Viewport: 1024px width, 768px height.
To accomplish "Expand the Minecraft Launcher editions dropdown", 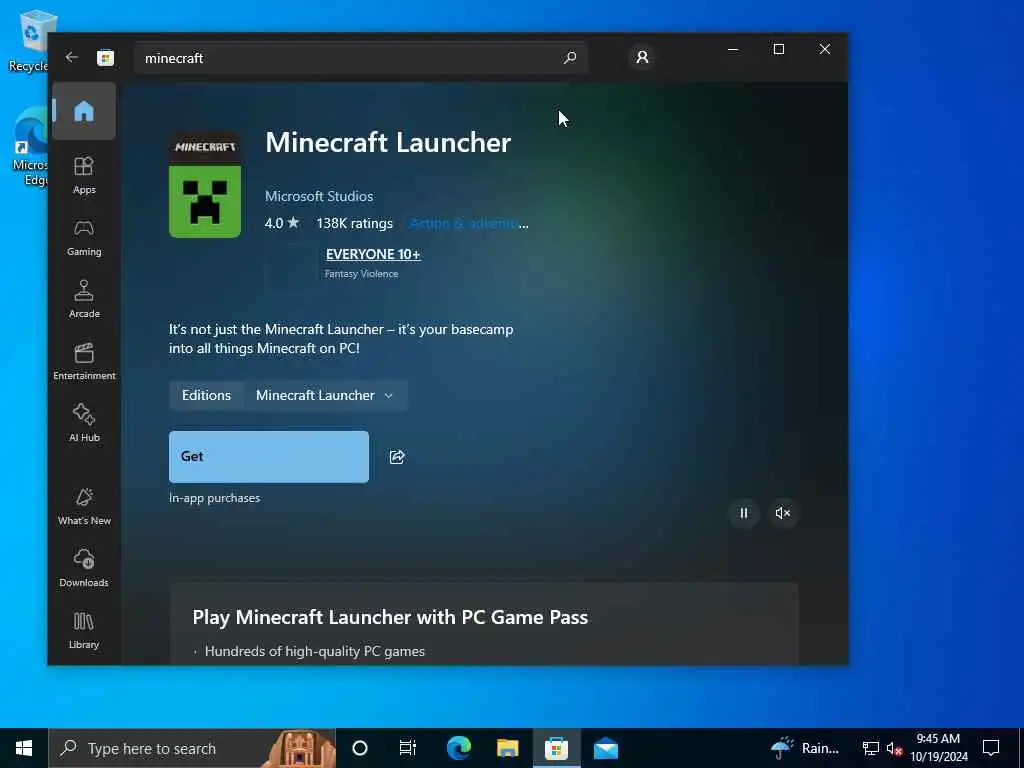I will pos(325,395).
